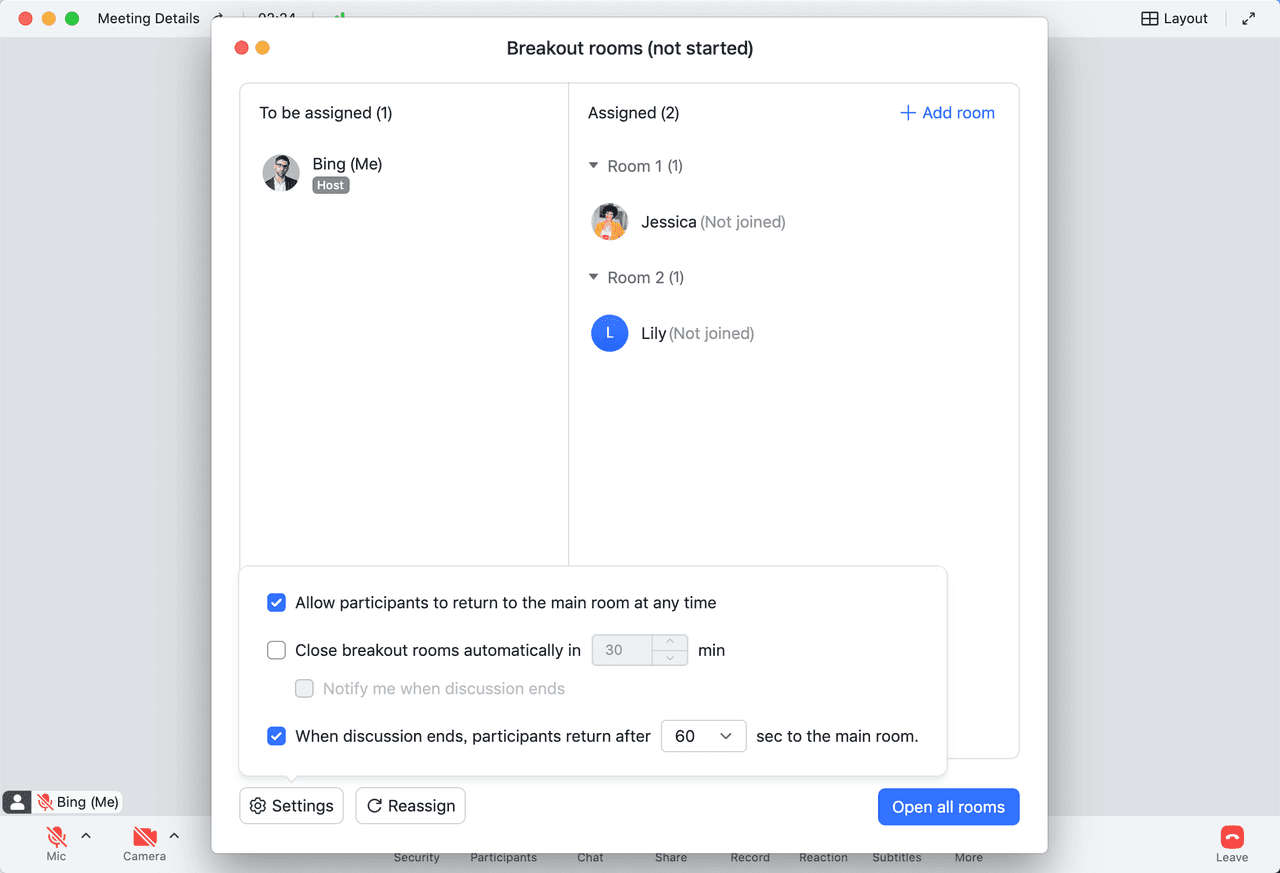1280x873 pixels.
Task: Open the Layout grid icon
Action: 1150,18
